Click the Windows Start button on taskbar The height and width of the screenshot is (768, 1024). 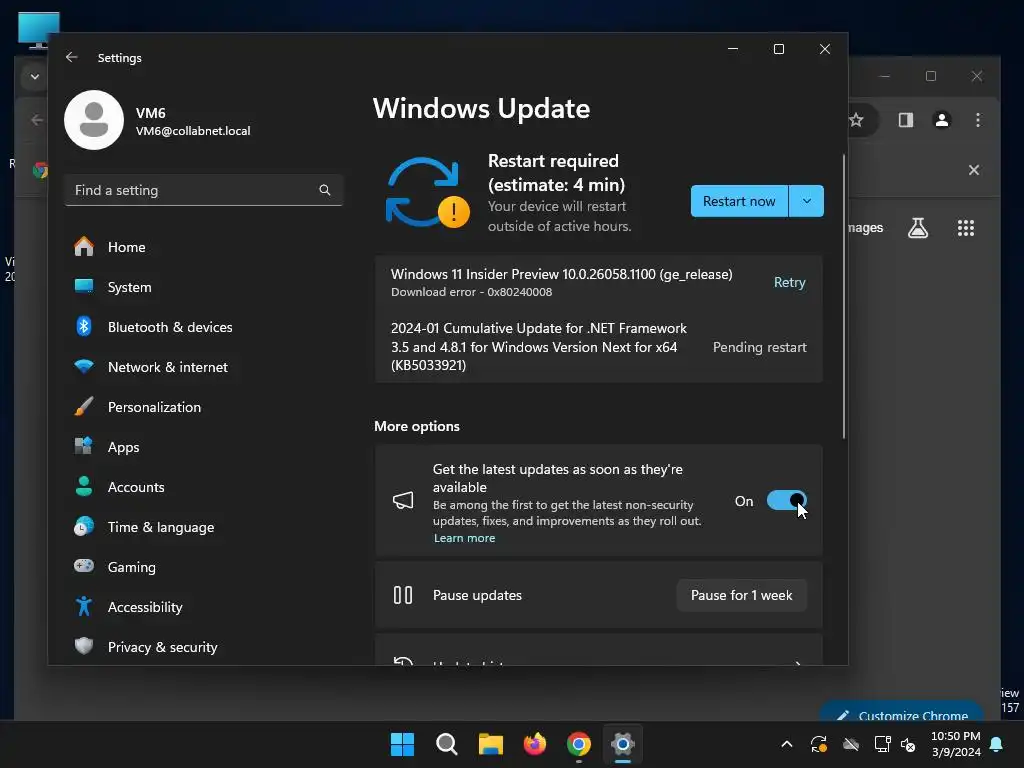[x=402, y=744]
